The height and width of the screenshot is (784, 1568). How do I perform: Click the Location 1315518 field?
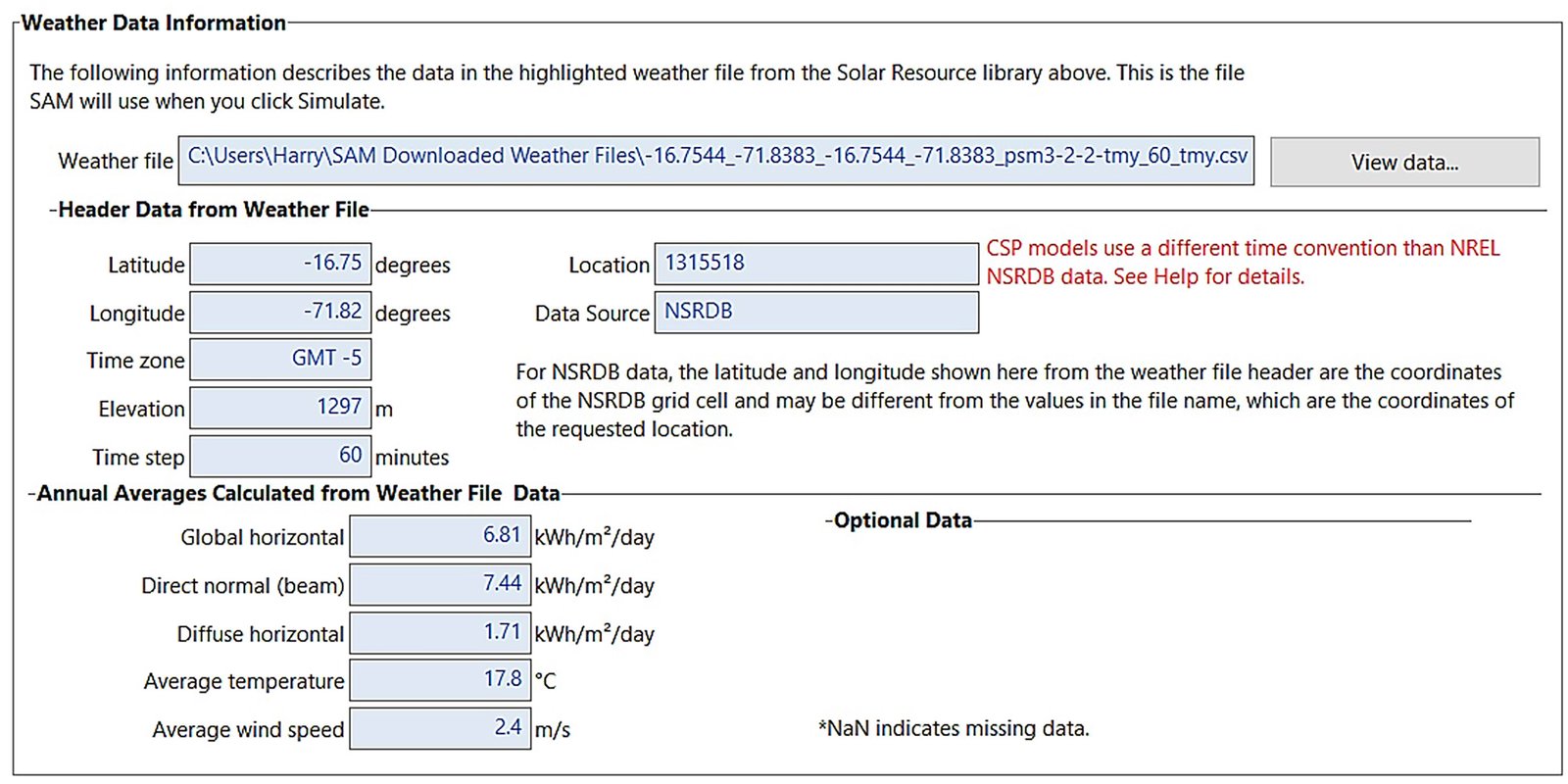coord(816,264)
